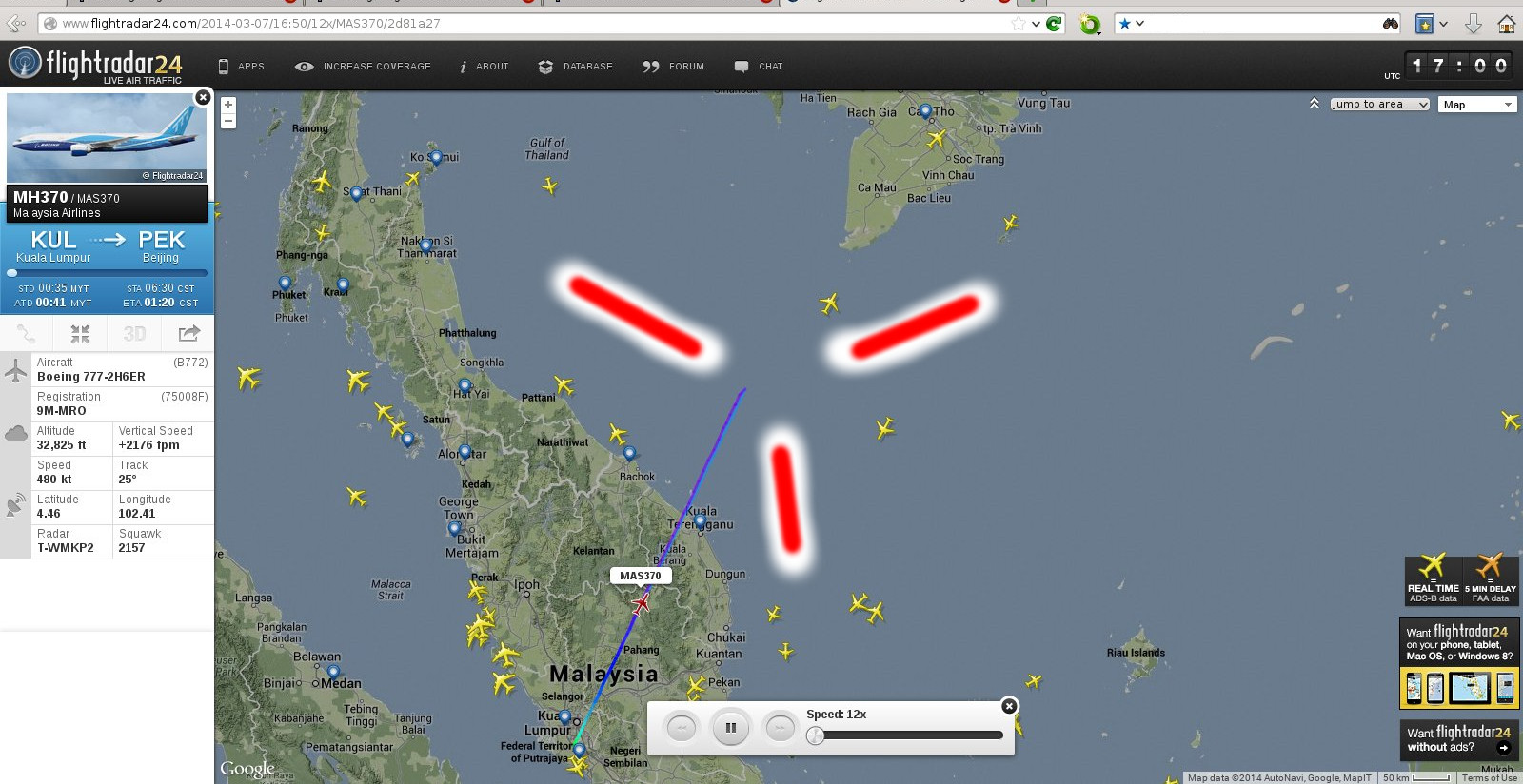
Task: Open the bookmarks menu icon
Action: point(1425,24)
